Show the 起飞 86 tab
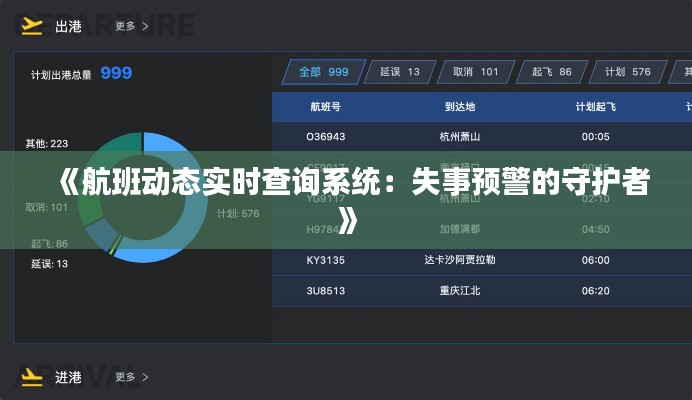The height and width of the screenshot is (400, 692). [x=552, y=72]
